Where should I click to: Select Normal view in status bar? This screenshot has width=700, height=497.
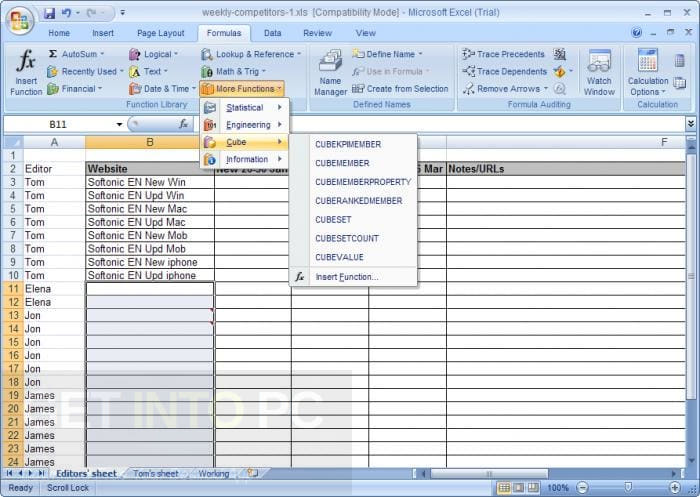coord(504,488)
